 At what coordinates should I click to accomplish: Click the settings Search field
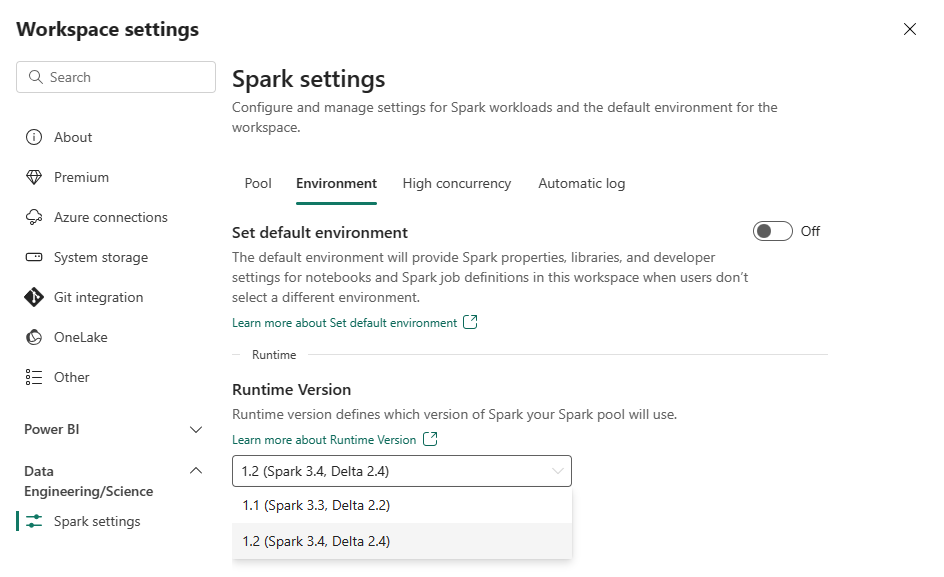coord(116,77)
